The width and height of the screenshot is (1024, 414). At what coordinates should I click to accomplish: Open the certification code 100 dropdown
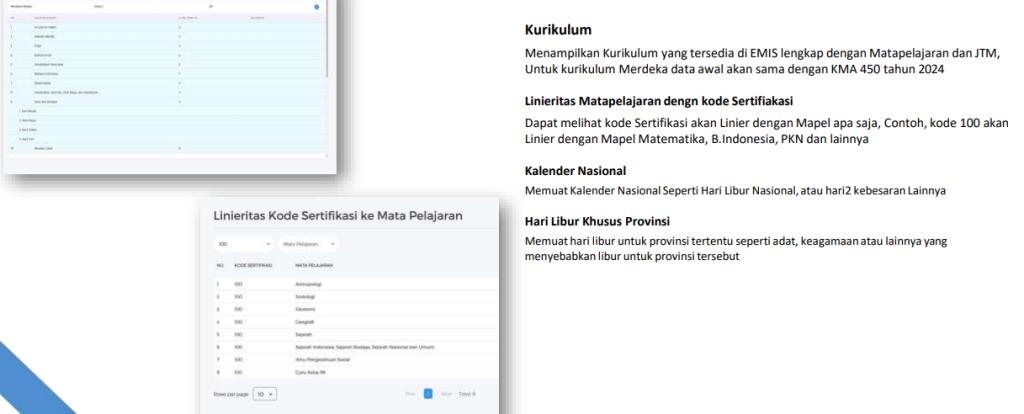tap(244, 243)
